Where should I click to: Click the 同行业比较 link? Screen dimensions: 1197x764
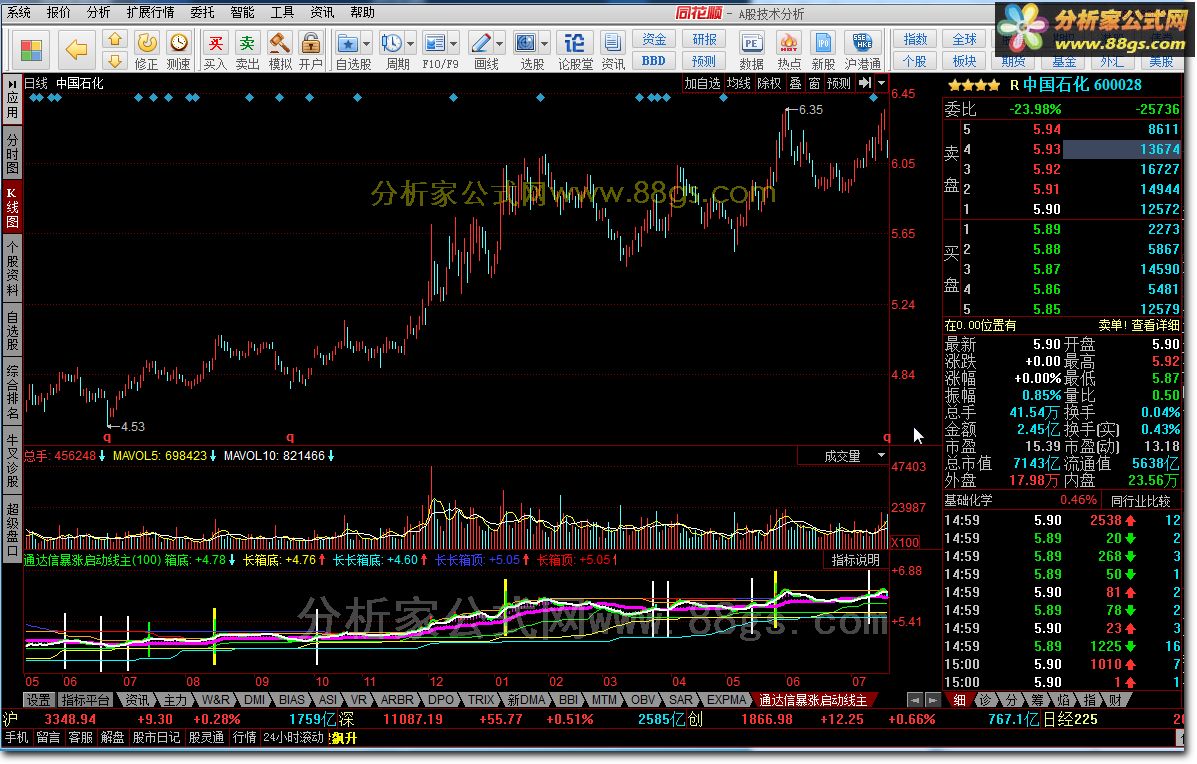[1141, 501]
